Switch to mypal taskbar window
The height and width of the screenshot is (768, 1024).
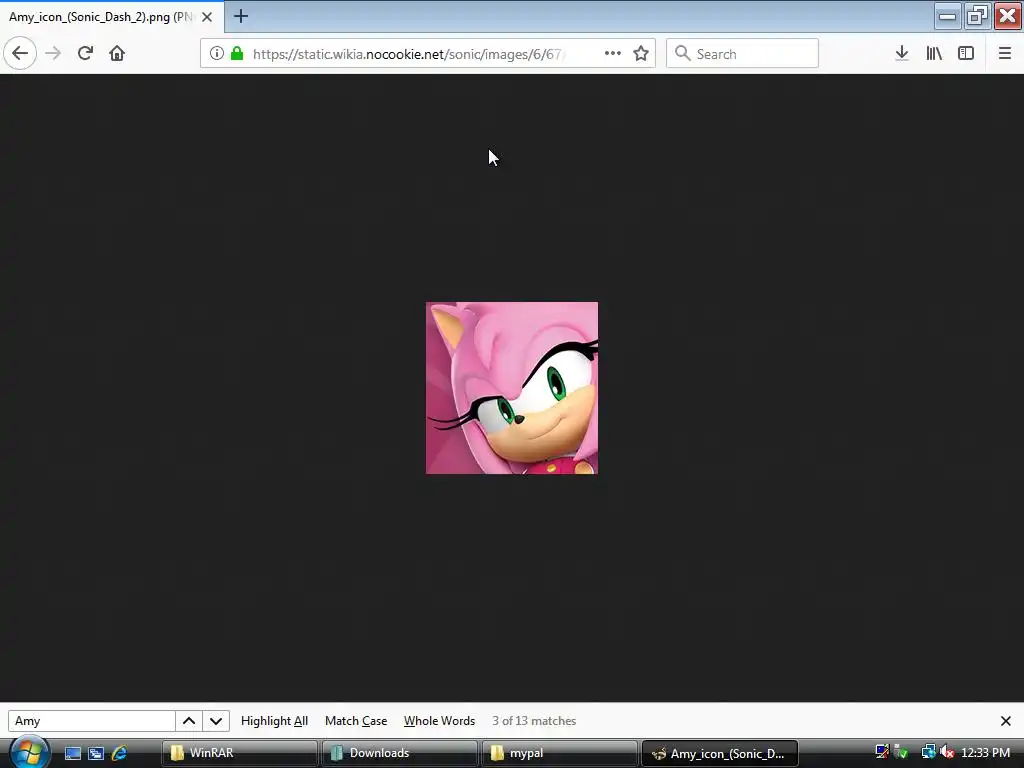(x=560, y=753)
